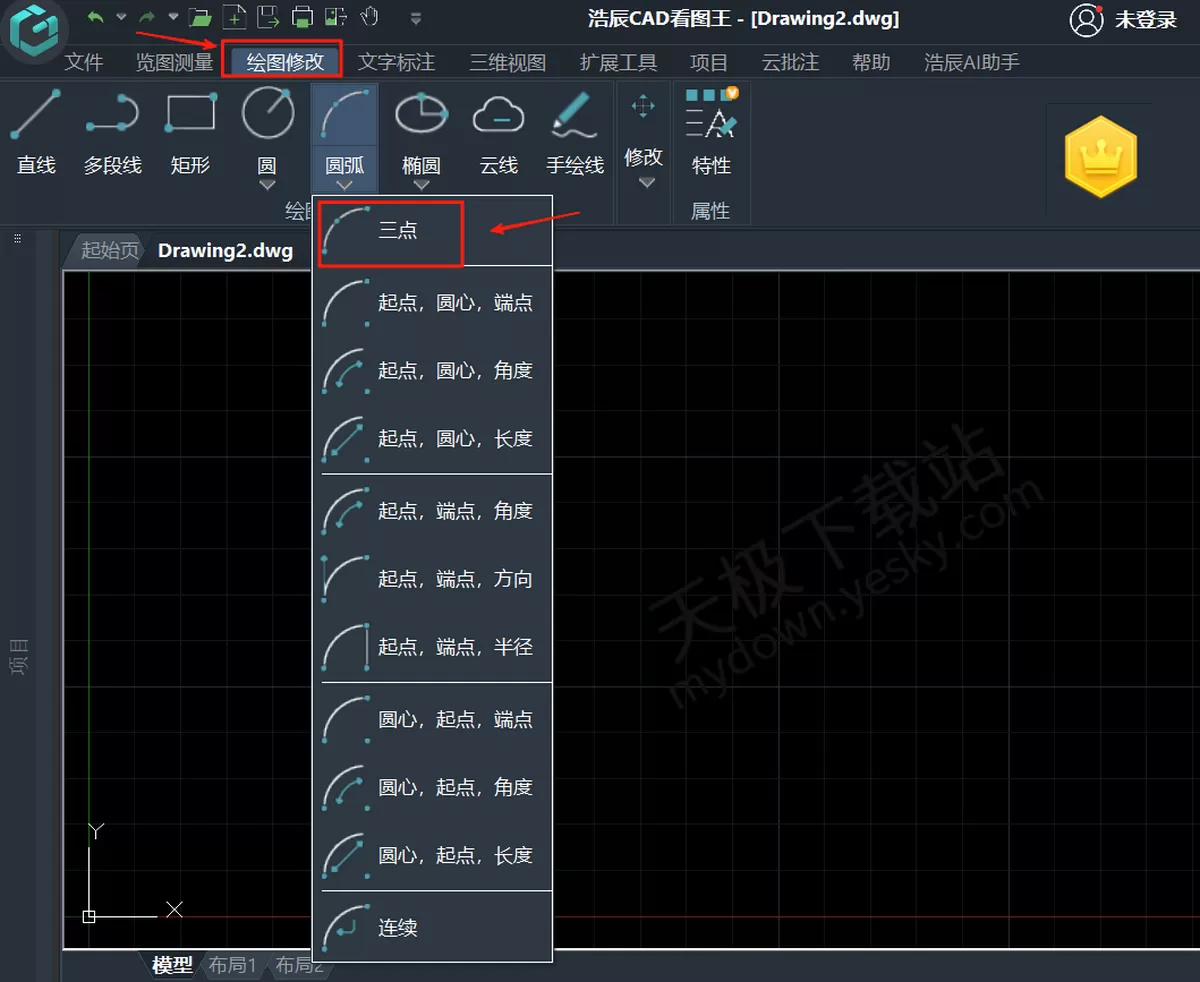The height and width of the screenshot is (982, 1200).
Task: Choose 起点，端点，方向 arc option
Action: (x=435, y=579)
